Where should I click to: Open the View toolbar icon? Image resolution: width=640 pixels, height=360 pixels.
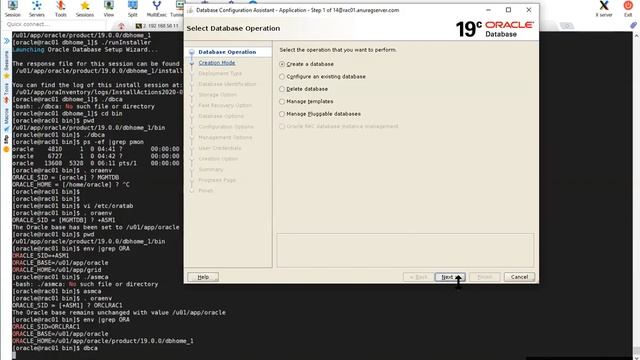(x=109, y=8)
